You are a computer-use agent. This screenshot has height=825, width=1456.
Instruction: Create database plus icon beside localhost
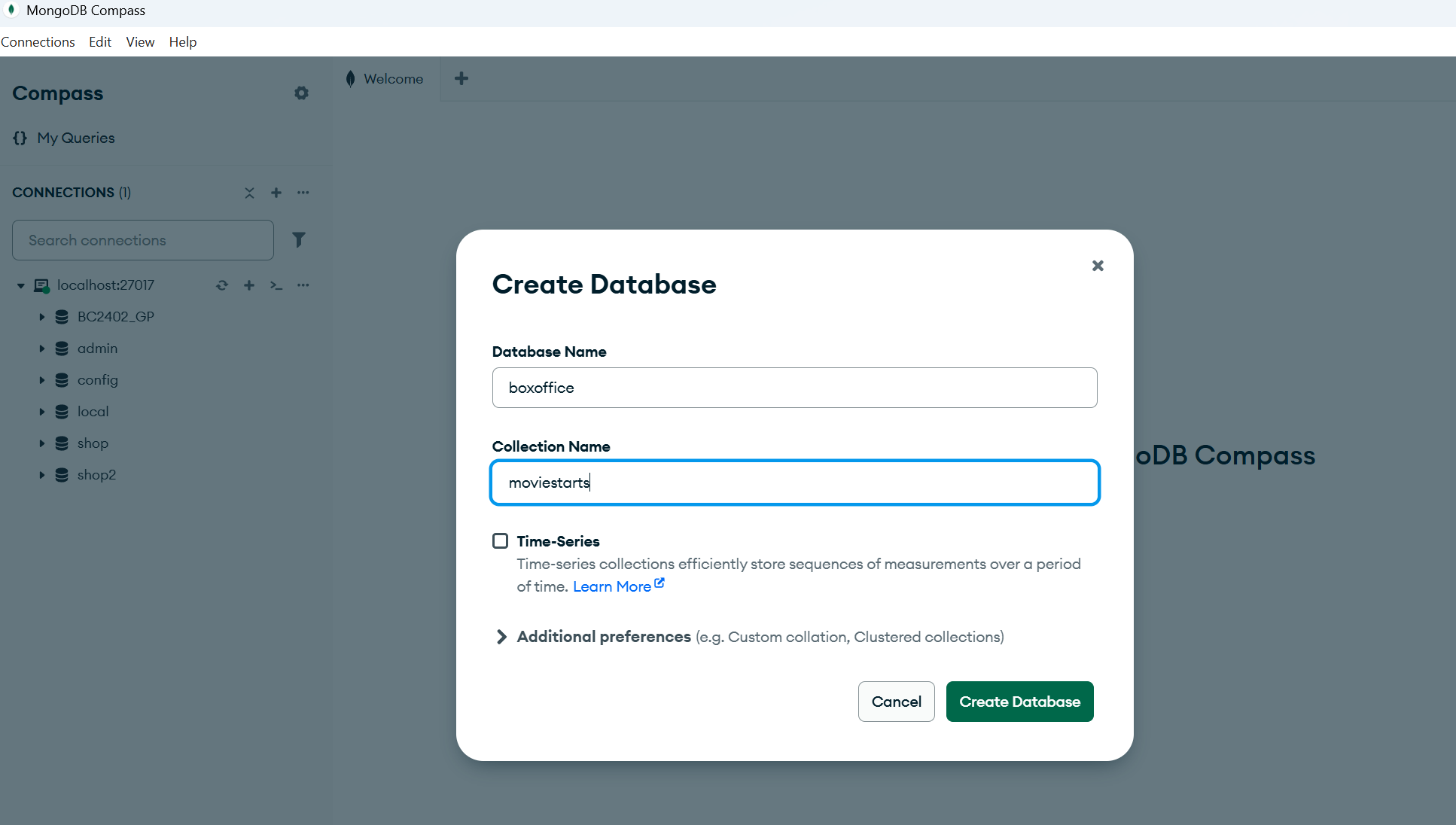pos(249,285)
